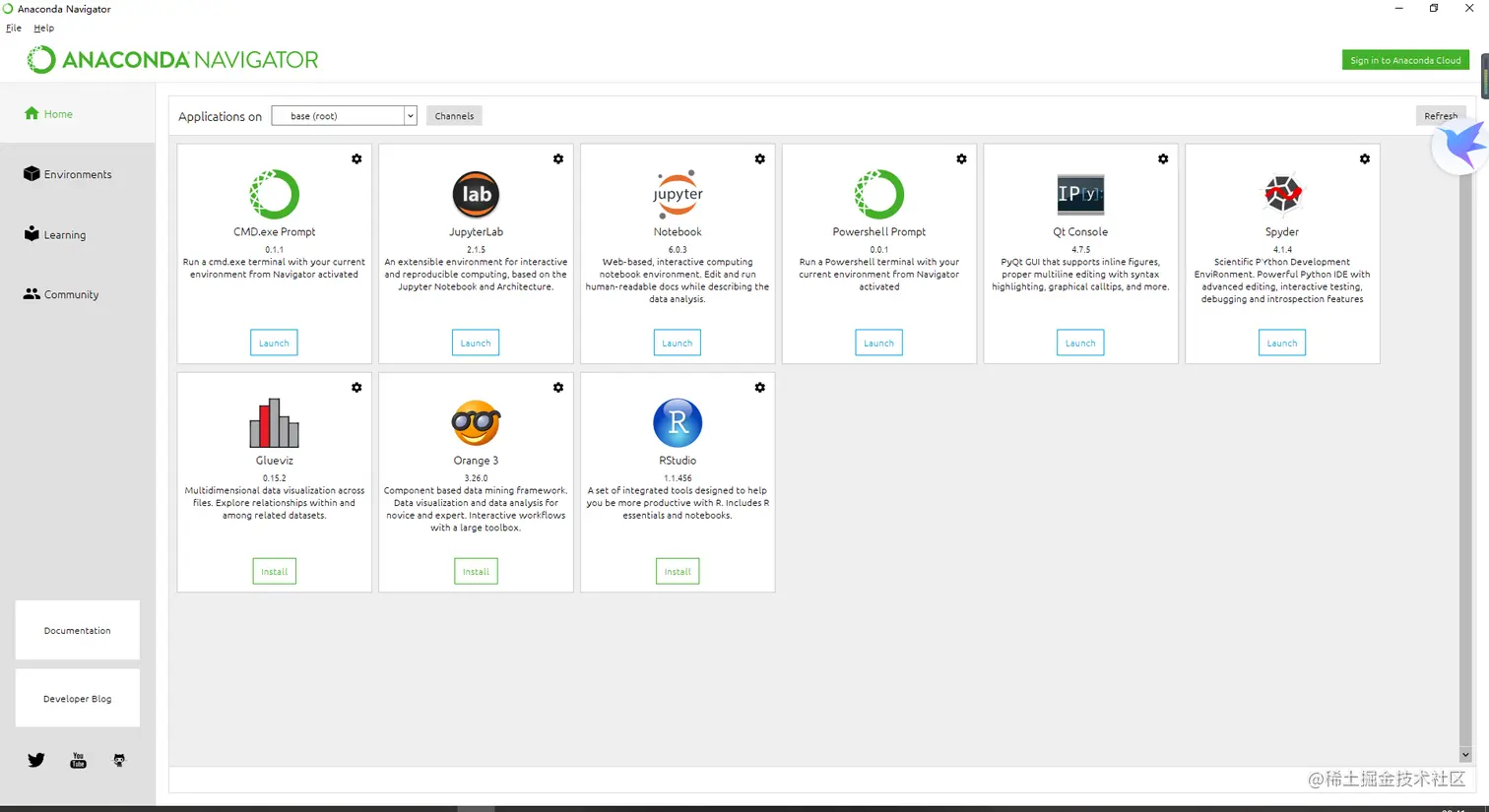
Task: Go to the Home tab
Action: pos(78,114)
